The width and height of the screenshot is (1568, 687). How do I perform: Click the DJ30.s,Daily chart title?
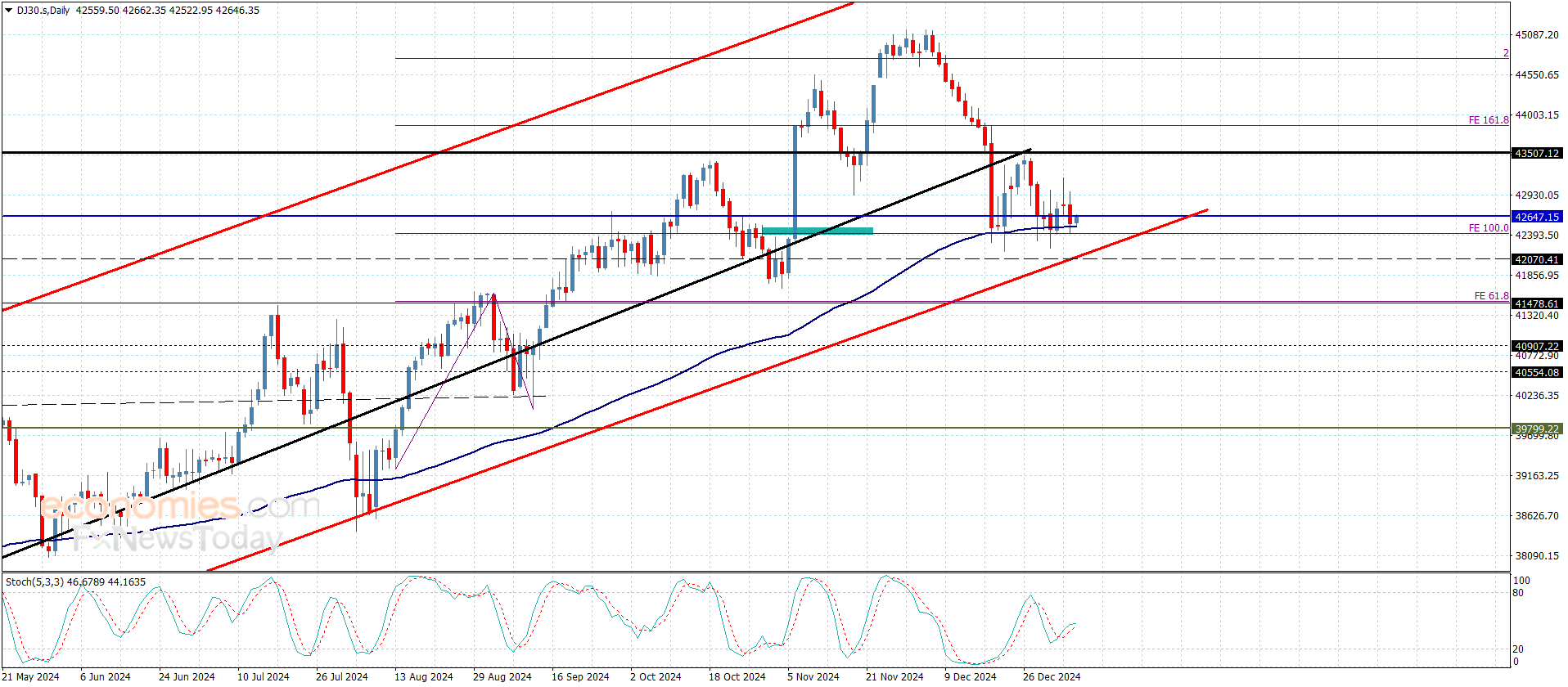pyautogui.click(x=43, y=11)
